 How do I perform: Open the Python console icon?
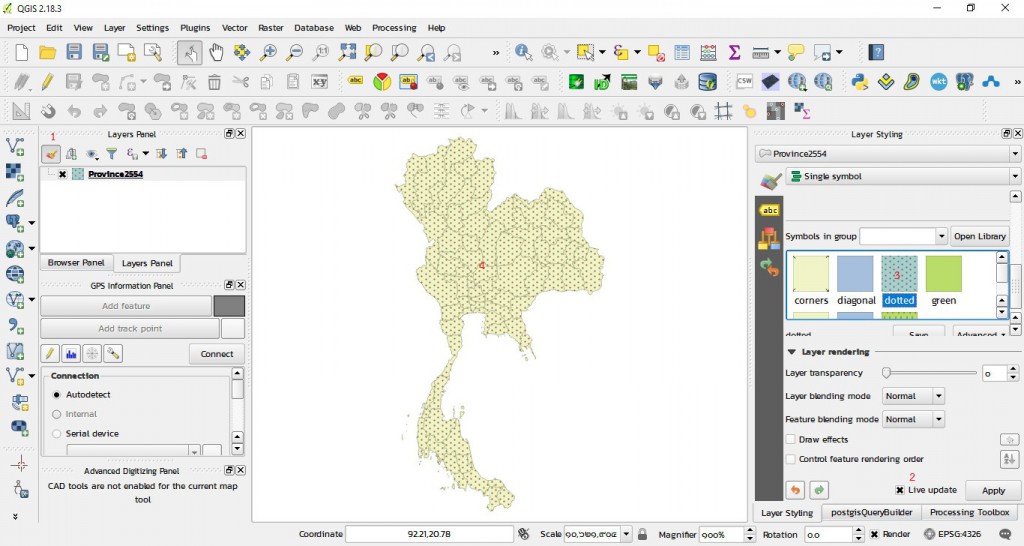click(x=858, y=82)
